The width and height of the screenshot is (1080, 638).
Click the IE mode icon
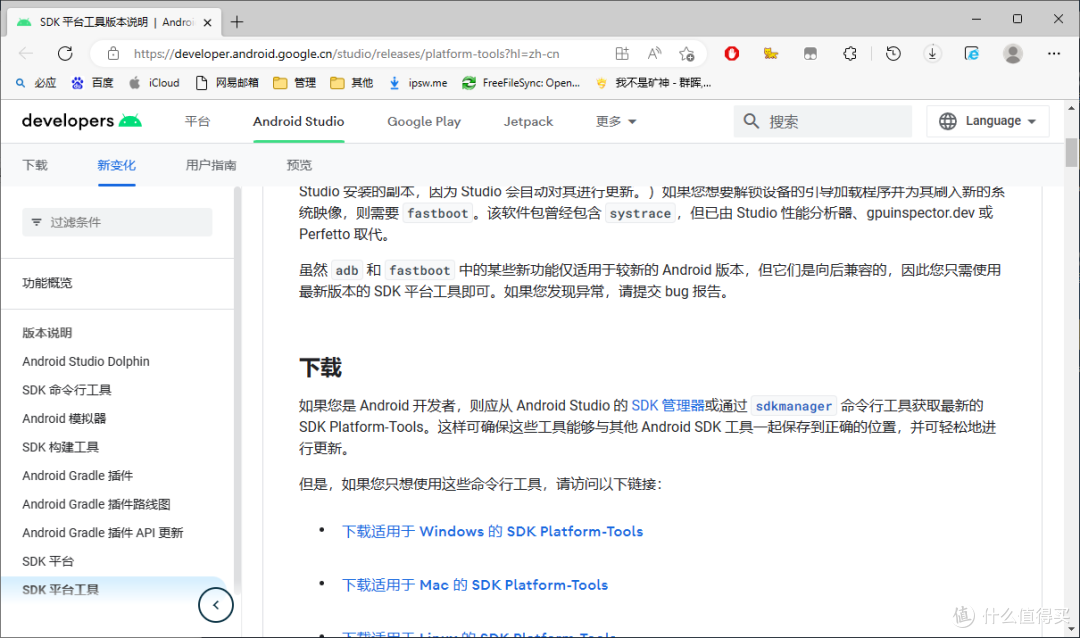(x=972, y=54)
